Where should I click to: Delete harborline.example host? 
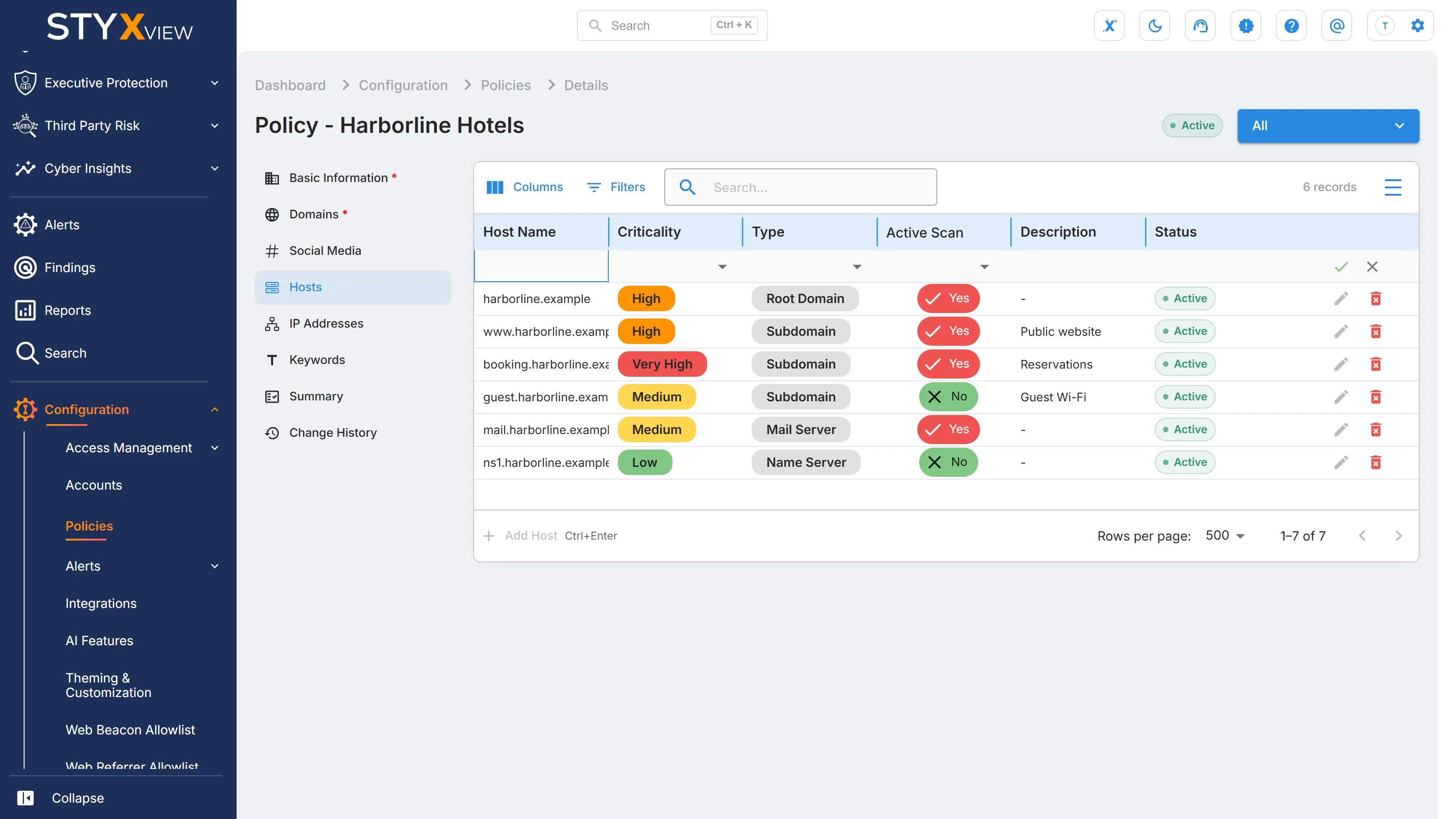[x=1376, y=298]
